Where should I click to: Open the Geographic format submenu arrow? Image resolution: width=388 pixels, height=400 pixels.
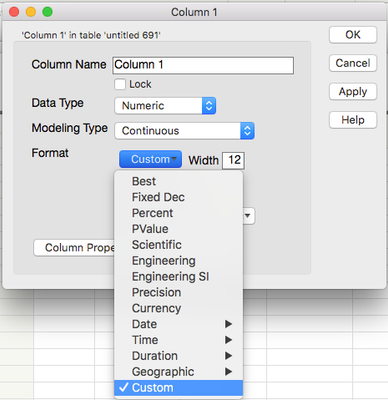pyautogui.click(x=228, y=372)
